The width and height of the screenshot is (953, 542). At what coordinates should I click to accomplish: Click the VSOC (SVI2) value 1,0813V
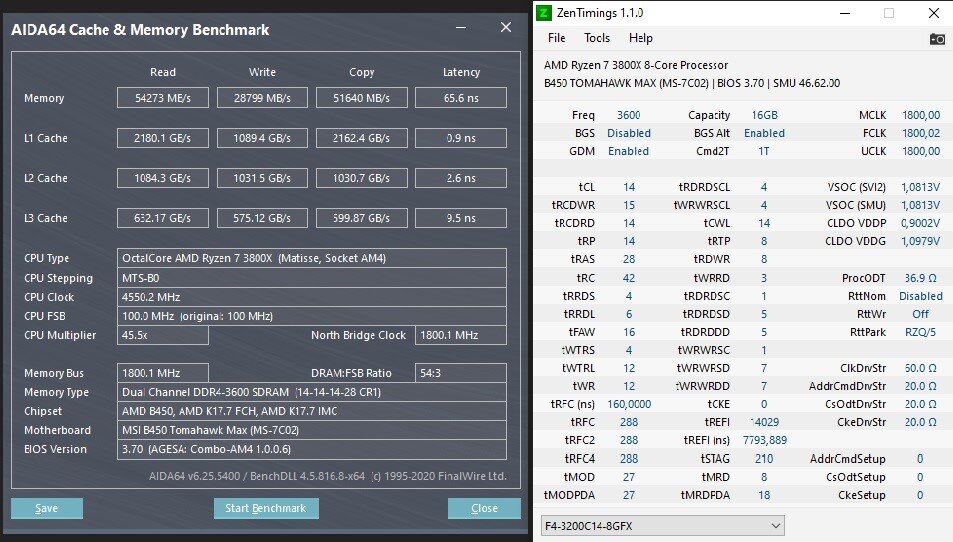pos(921,187)
